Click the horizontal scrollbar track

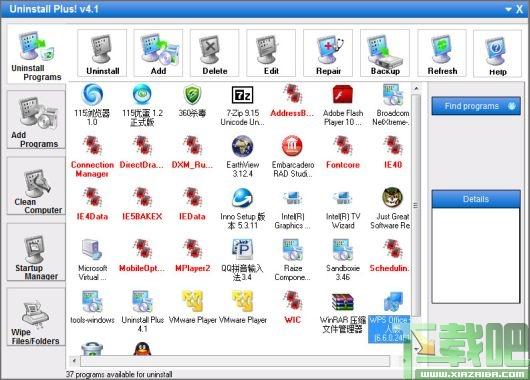pos(235,361)
